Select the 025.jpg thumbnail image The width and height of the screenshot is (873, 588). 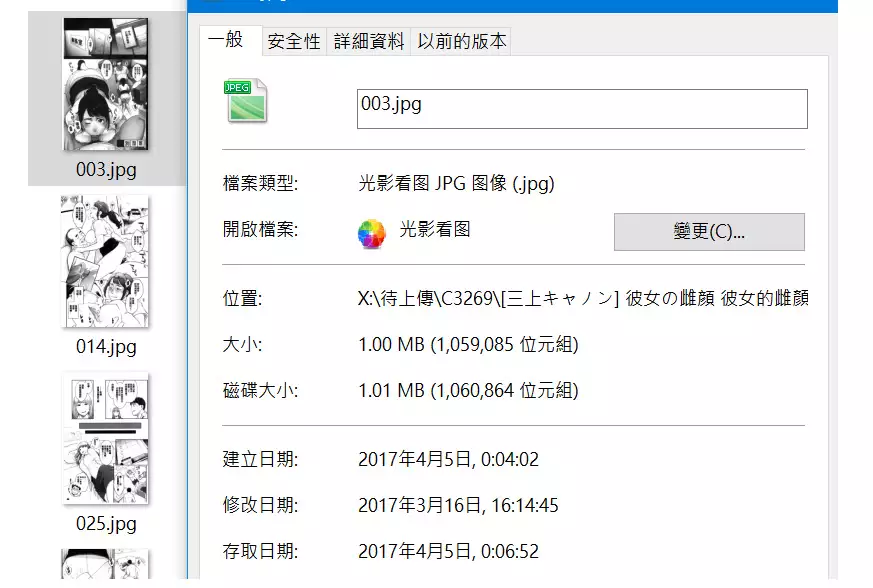click(105, 438)
